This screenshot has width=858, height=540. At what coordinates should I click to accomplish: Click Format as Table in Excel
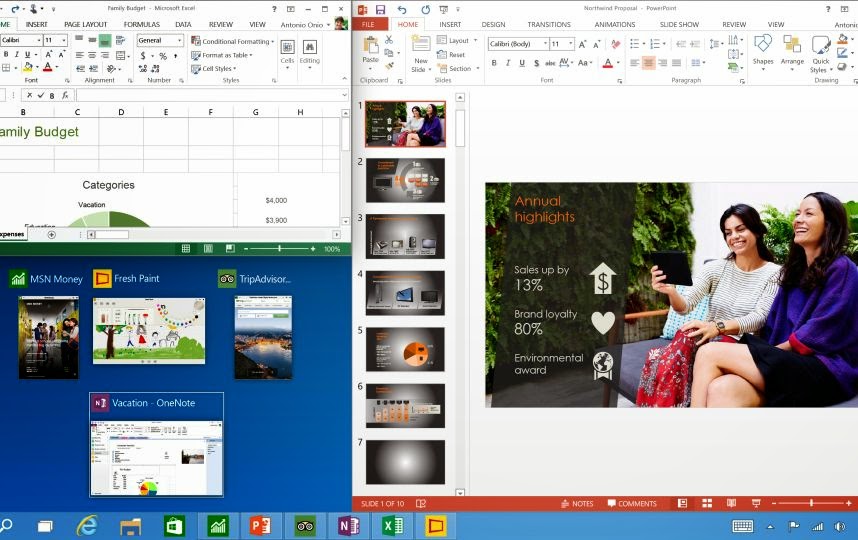tap(222, 55)
